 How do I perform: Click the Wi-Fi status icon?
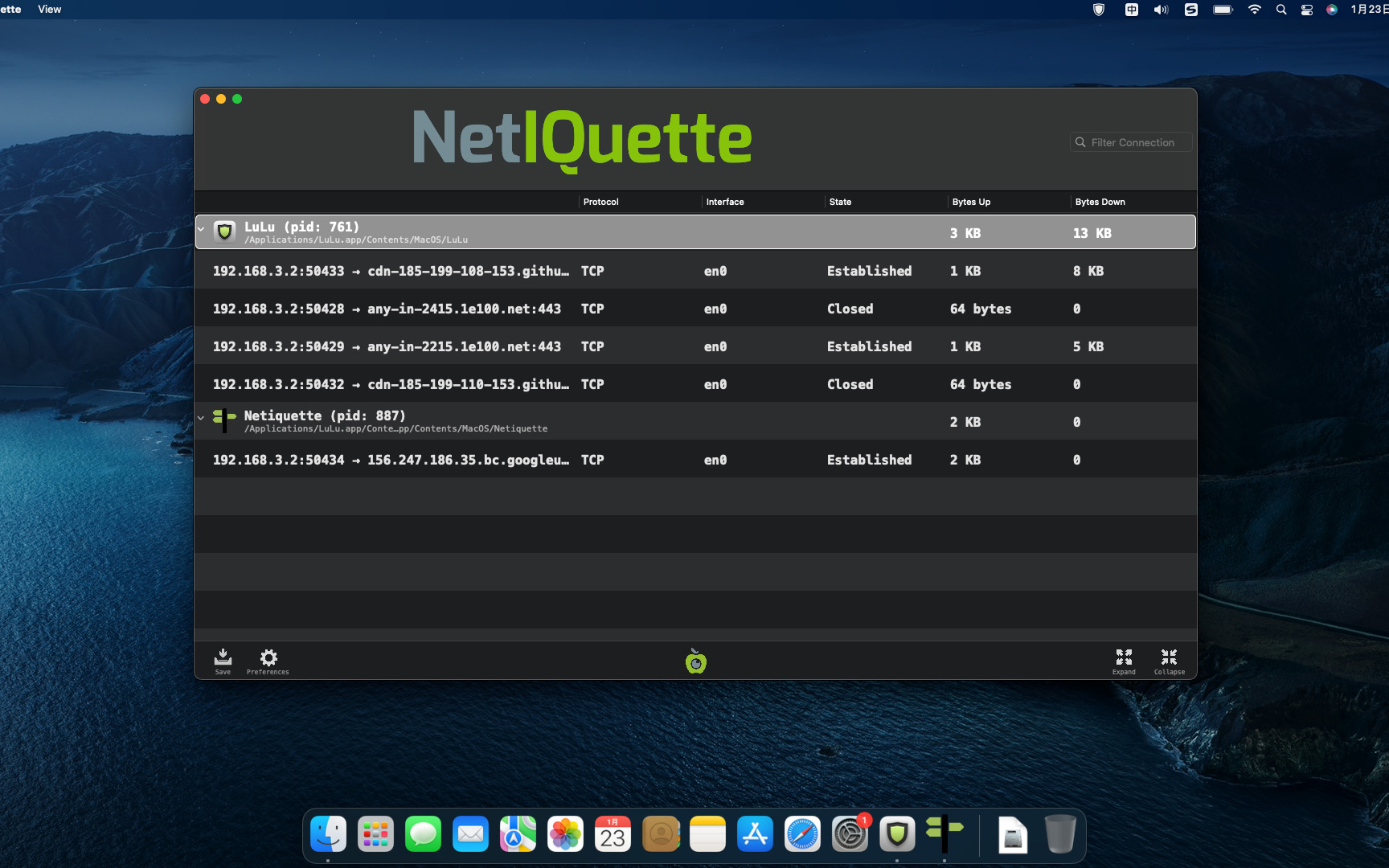[x=1254, y=10]
